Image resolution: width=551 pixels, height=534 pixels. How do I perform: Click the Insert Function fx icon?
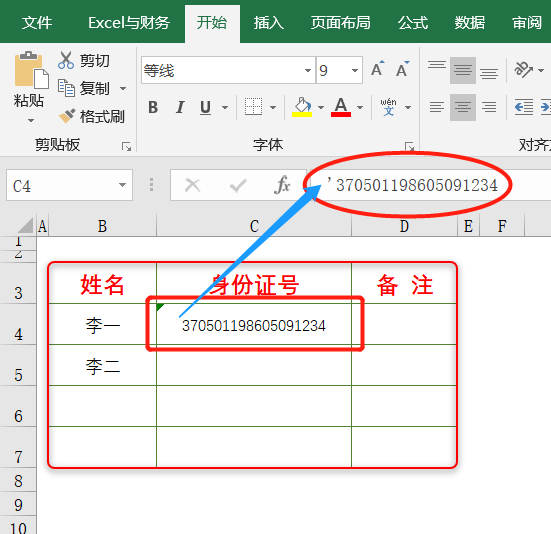pos(283,185)
